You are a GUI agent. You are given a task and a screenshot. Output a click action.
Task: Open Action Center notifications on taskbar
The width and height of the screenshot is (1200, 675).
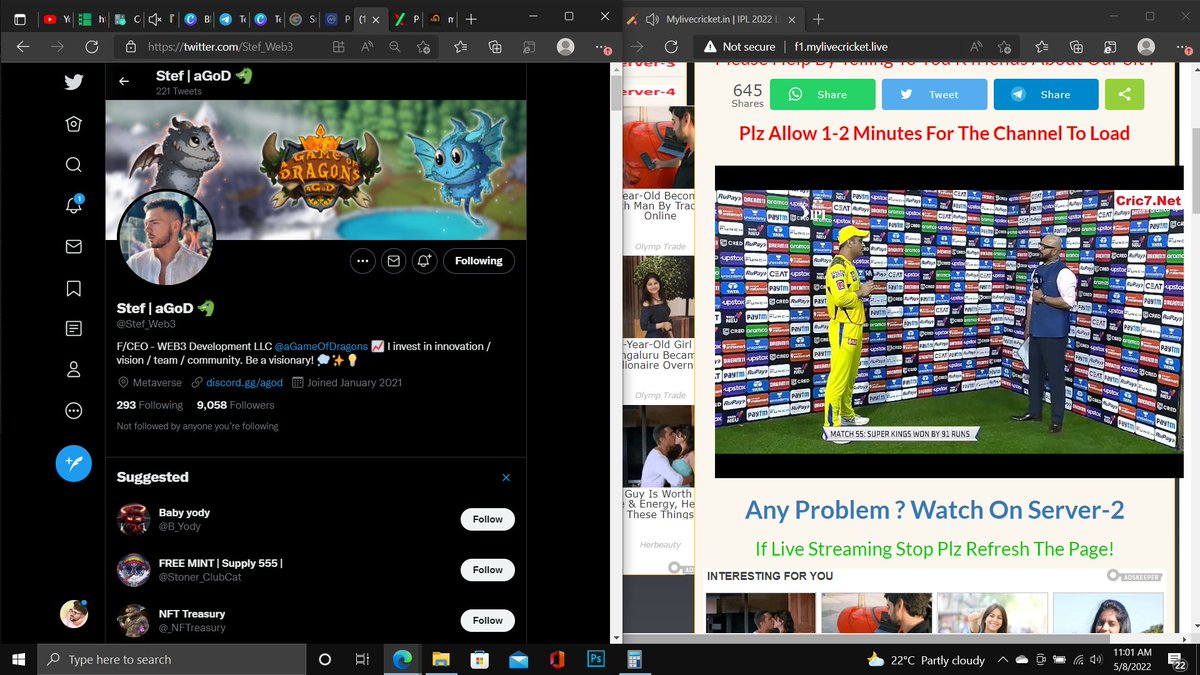[1180, 660]
